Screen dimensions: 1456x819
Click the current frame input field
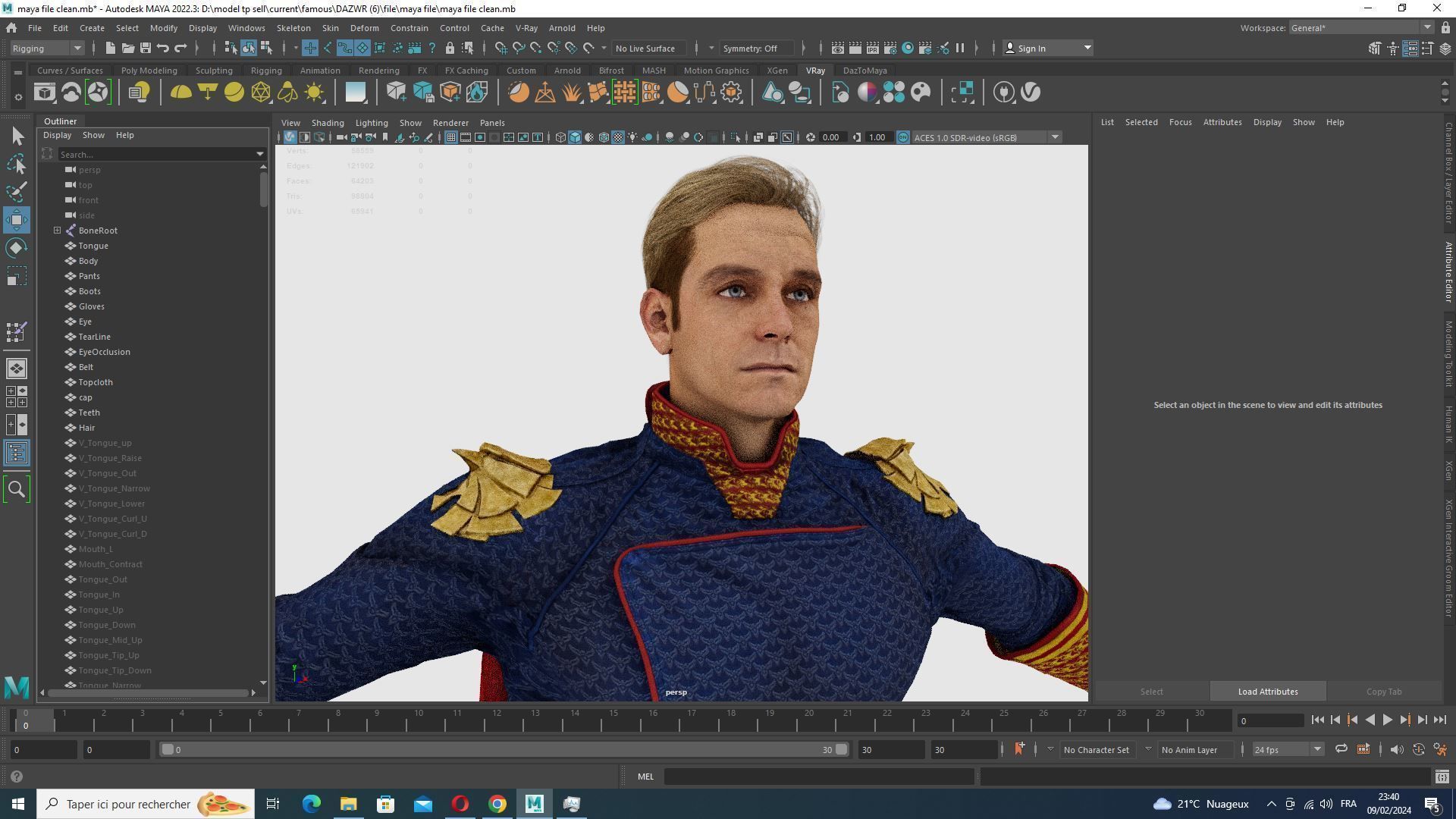pos(1270,720)
